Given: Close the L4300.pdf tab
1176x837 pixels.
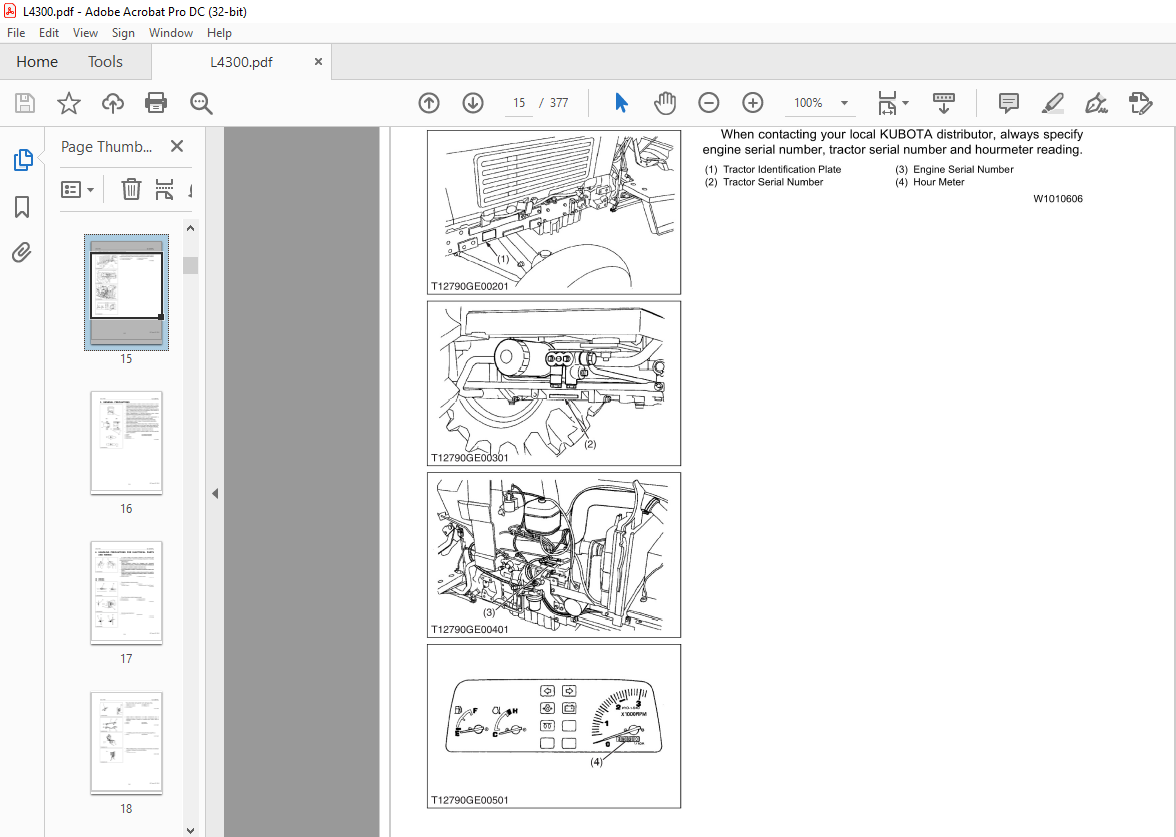Looking at the screenshot, I should 318,62.
